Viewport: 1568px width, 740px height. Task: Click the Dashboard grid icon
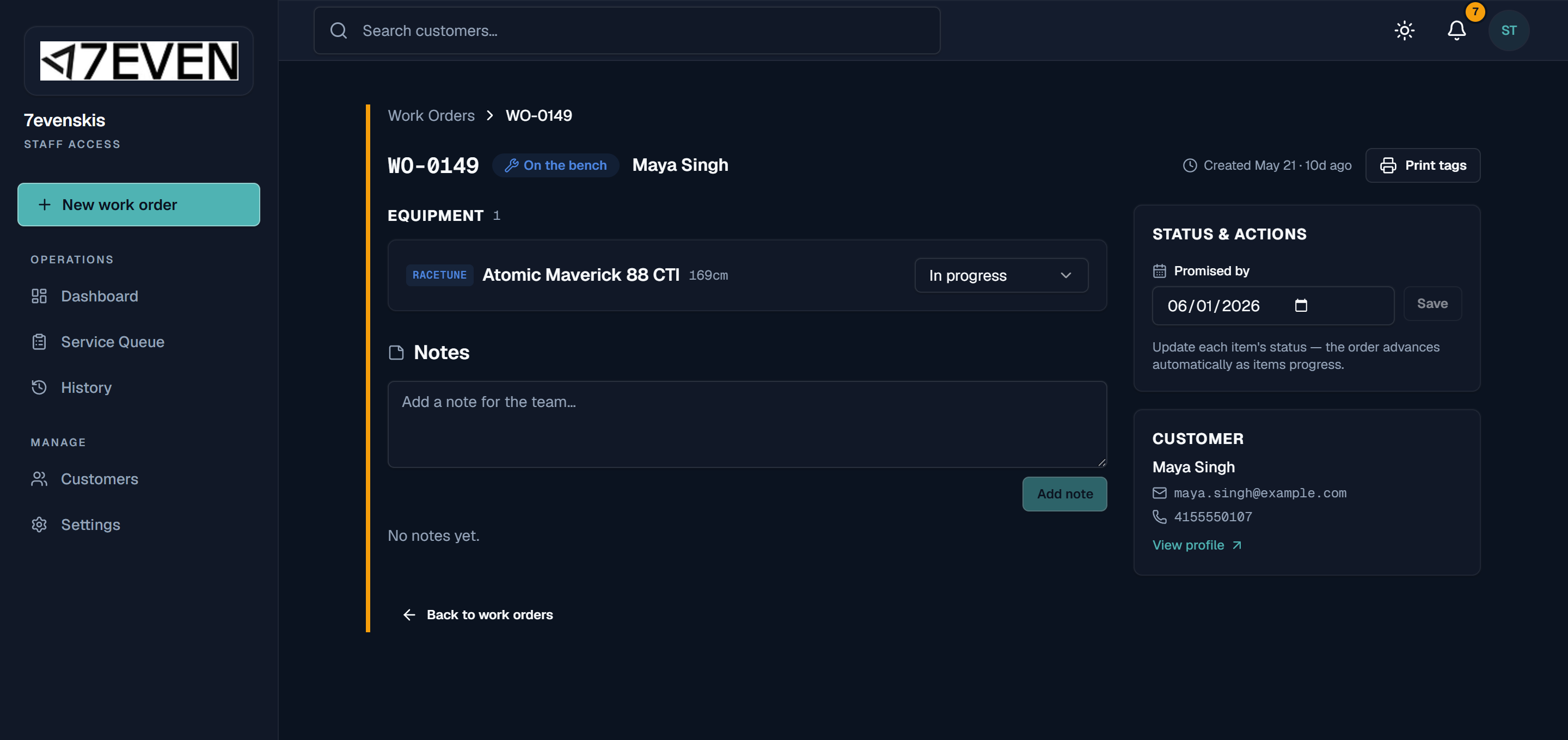[39, 297]
